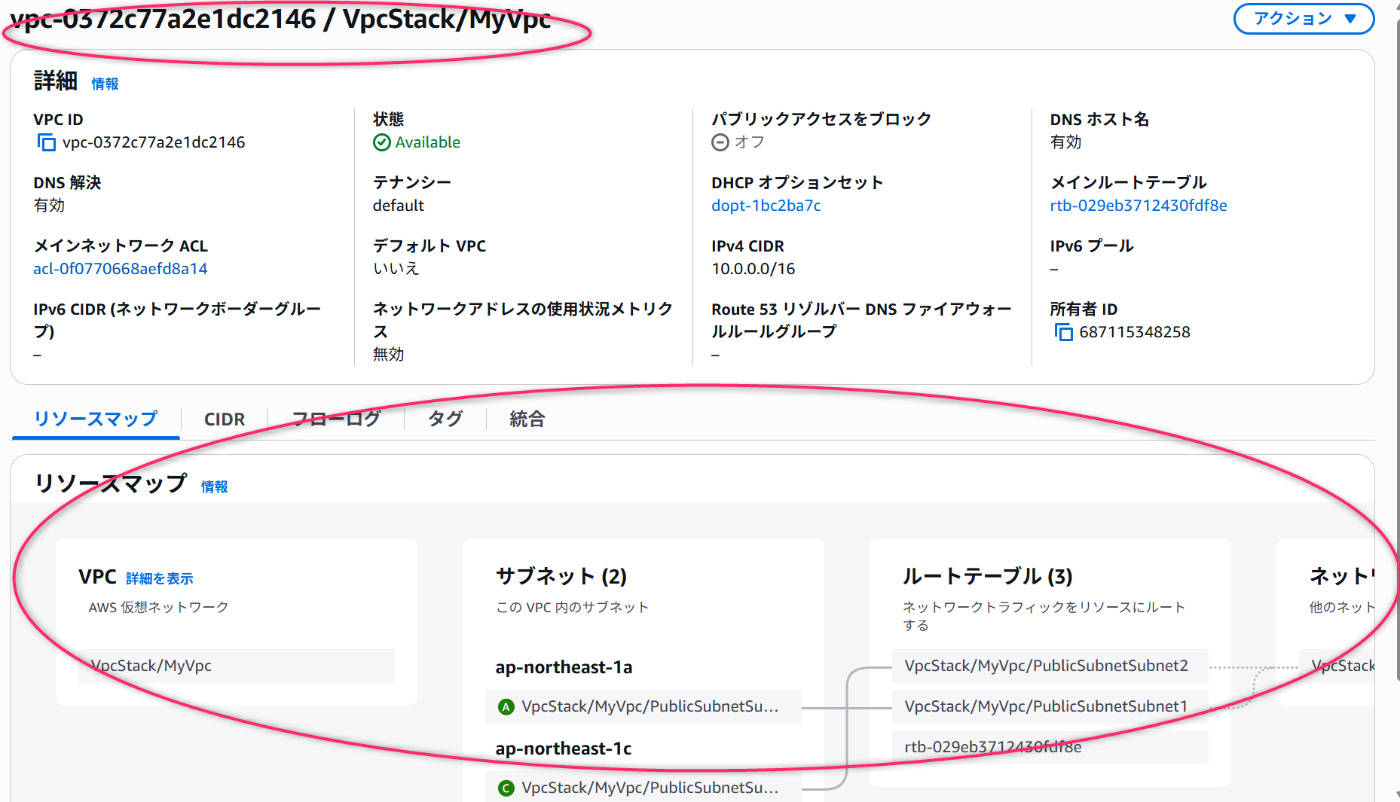Screen dimensions: 1400x802
Task: Click the IPv4 CIDR value 10.0.0.0/16
Action: [x=754, y=268]
